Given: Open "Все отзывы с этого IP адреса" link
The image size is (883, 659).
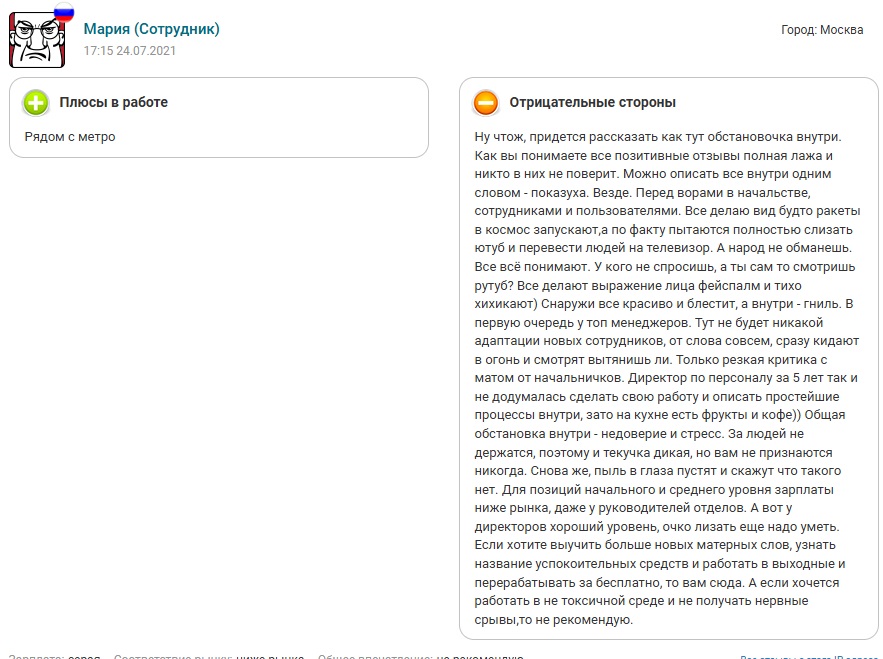Looking at the screenshot, I should click(x=808, y=658).
